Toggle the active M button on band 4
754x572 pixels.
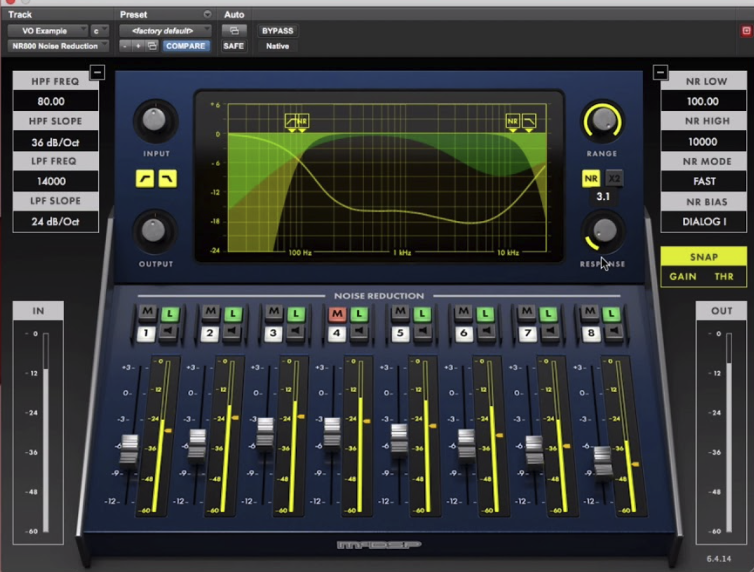coord(338,313)
